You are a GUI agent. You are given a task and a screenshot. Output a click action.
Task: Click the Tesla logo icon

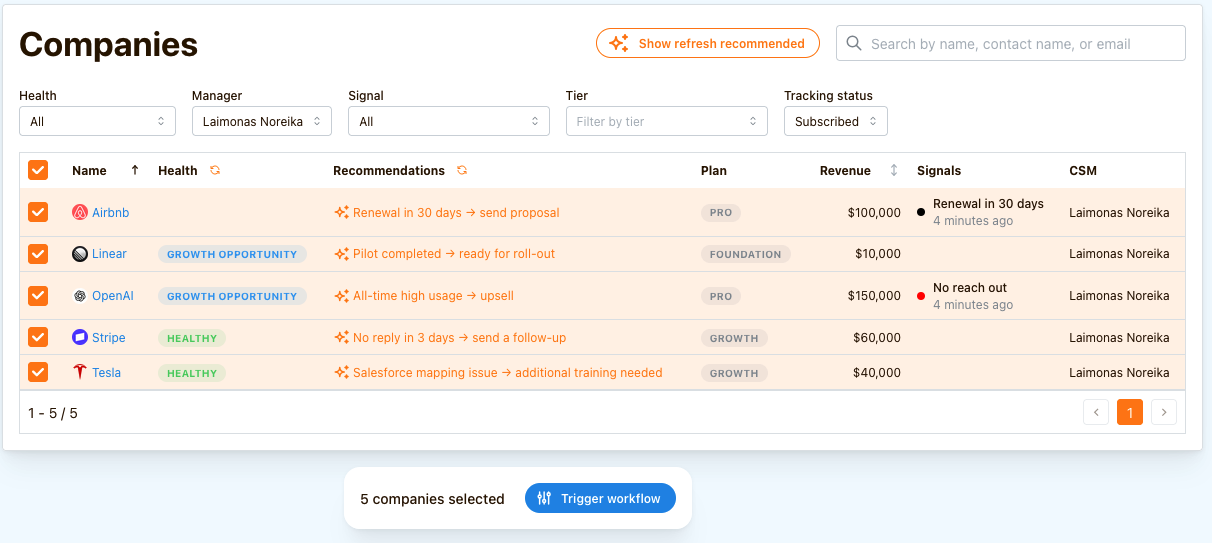80,373
